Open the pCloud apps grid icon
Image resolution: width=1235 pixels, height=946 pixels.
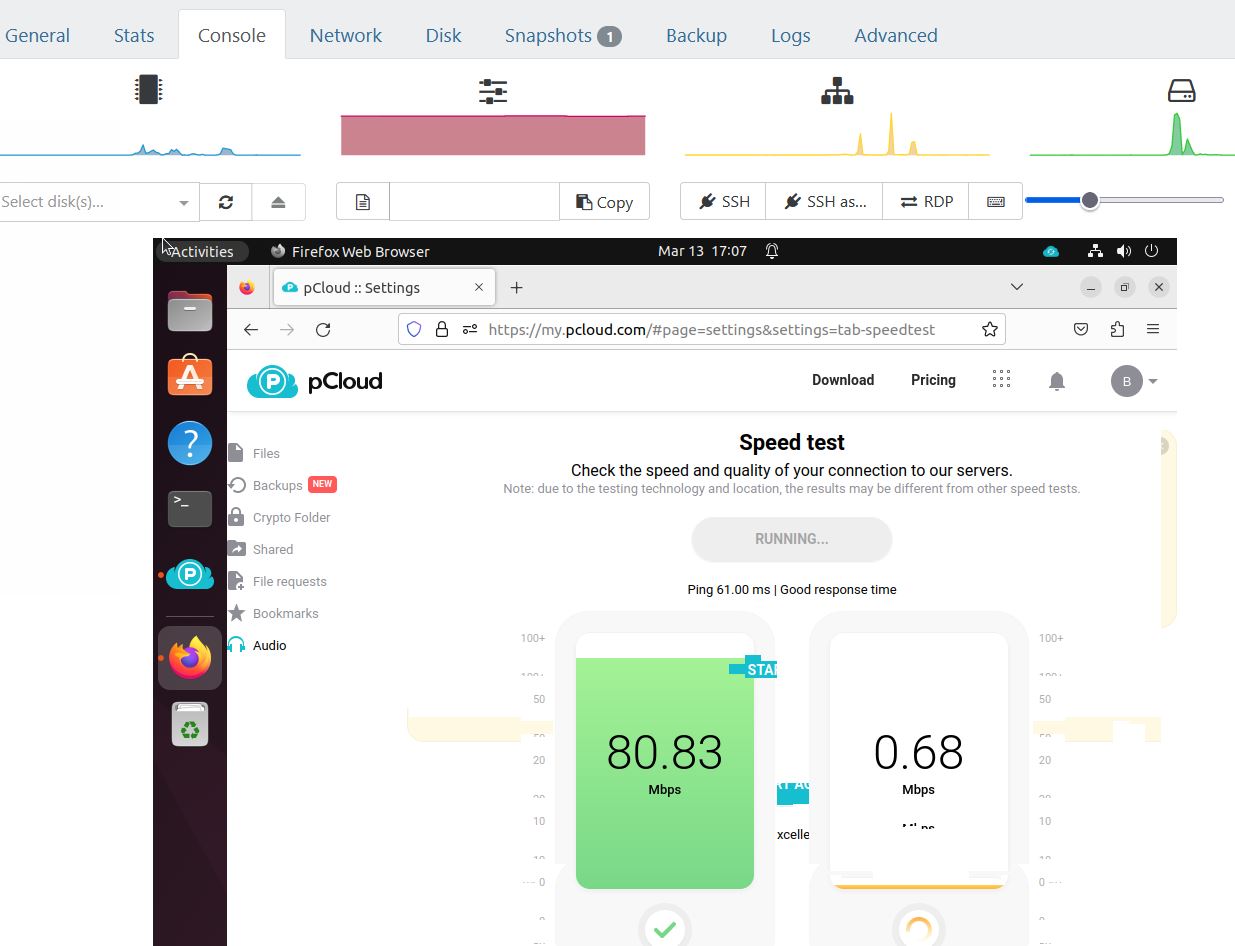tap(1001, 379)
